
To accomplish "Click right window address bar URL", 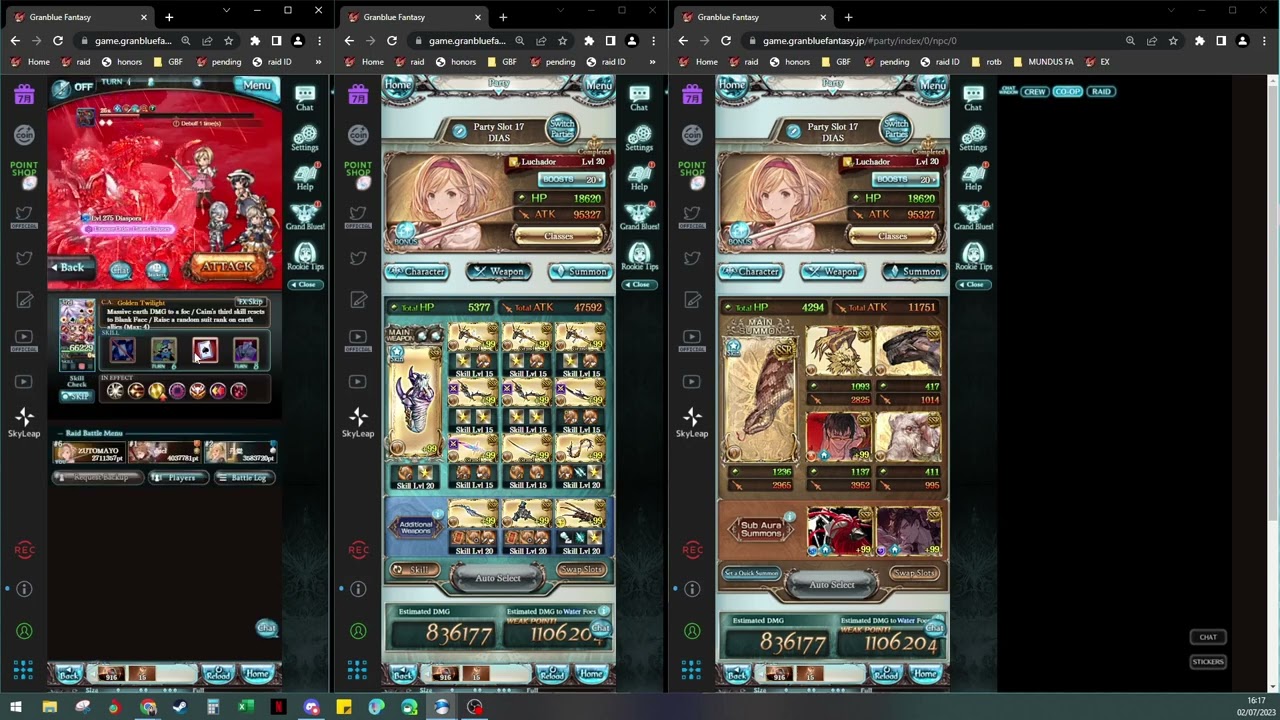I will (860, 41).
